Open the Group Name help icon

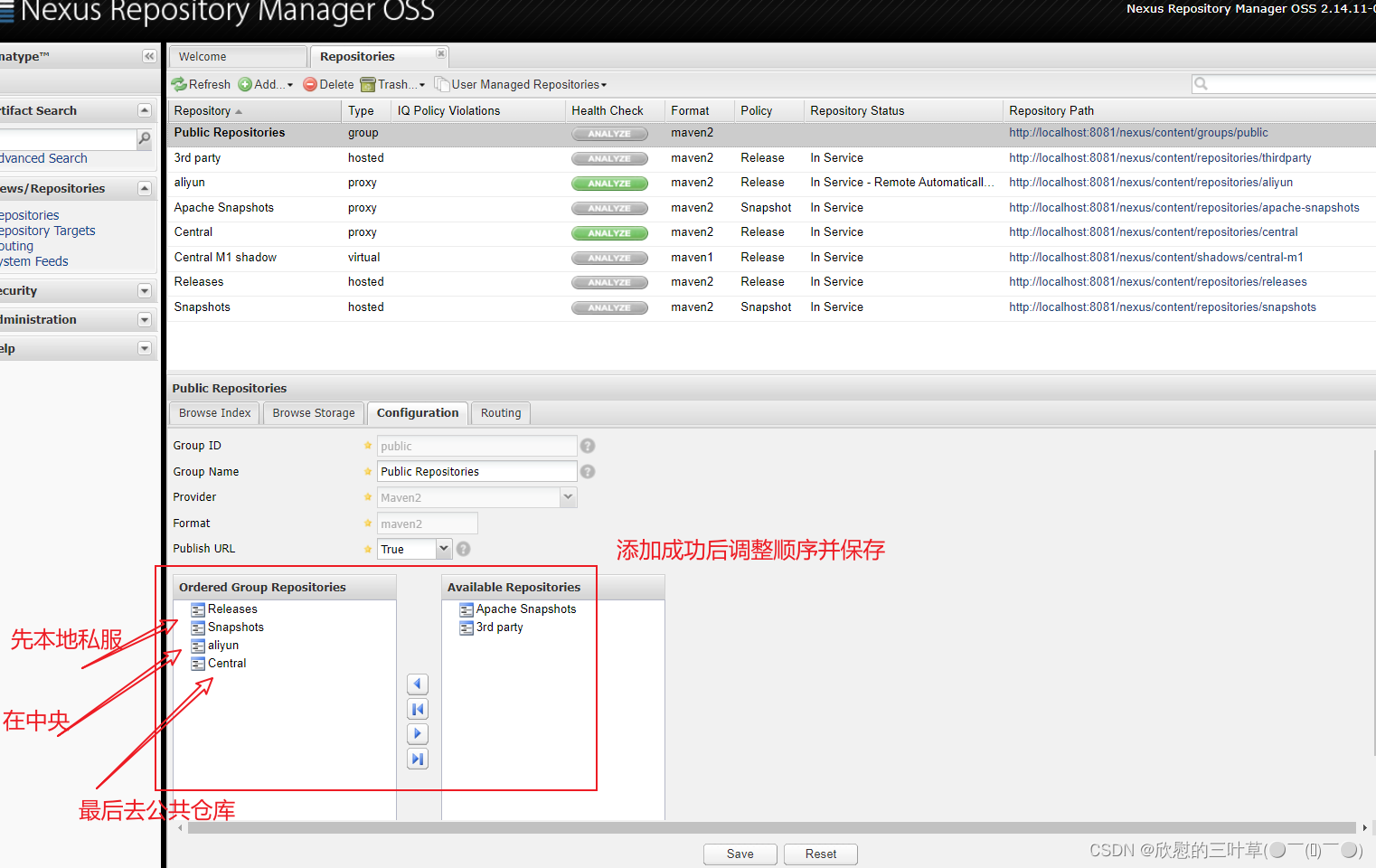(588, 471)
